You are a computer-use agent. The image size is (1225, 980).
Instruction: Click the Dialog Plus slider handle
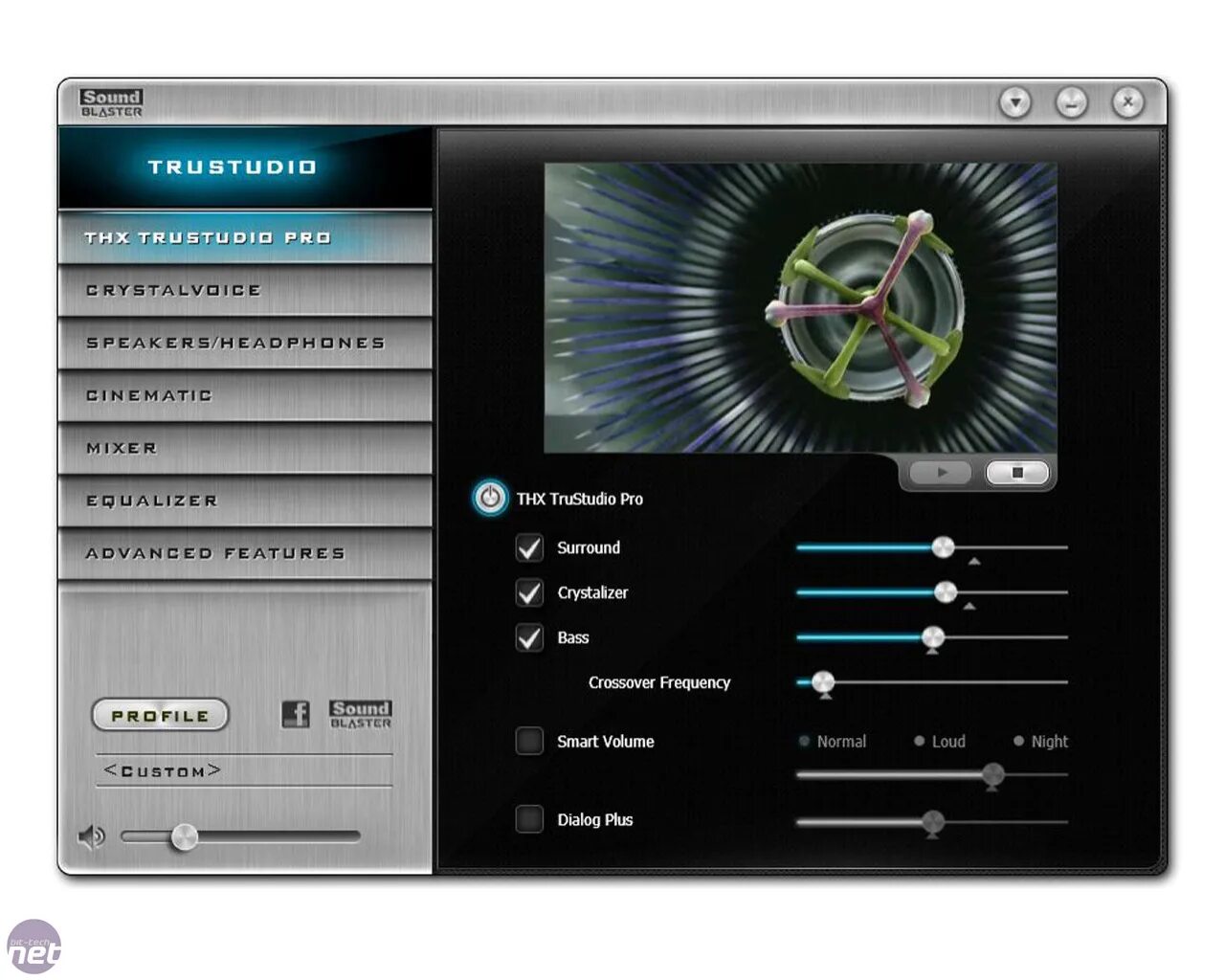tap(933, 821)
